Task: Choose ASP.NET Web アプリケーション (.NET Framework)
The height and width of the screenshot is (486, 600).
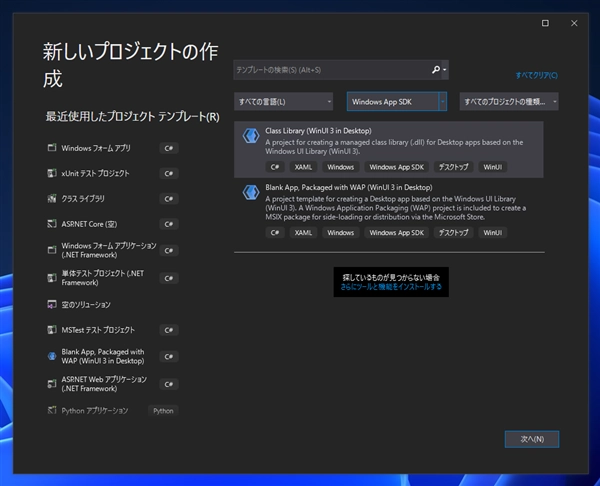Action: 112,384
